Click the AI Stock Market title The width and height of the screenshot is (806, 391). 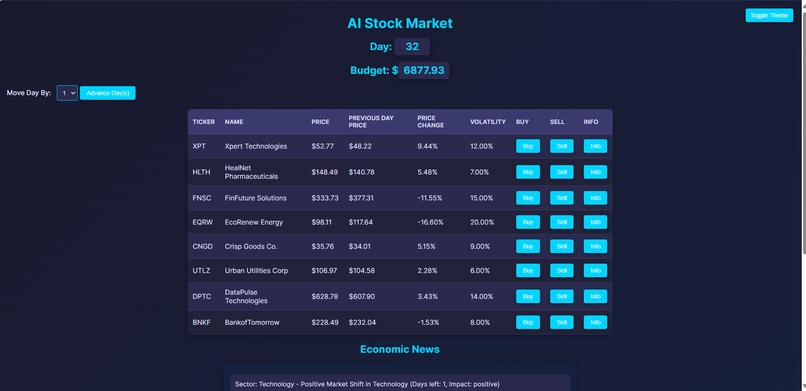coord(400,23)
